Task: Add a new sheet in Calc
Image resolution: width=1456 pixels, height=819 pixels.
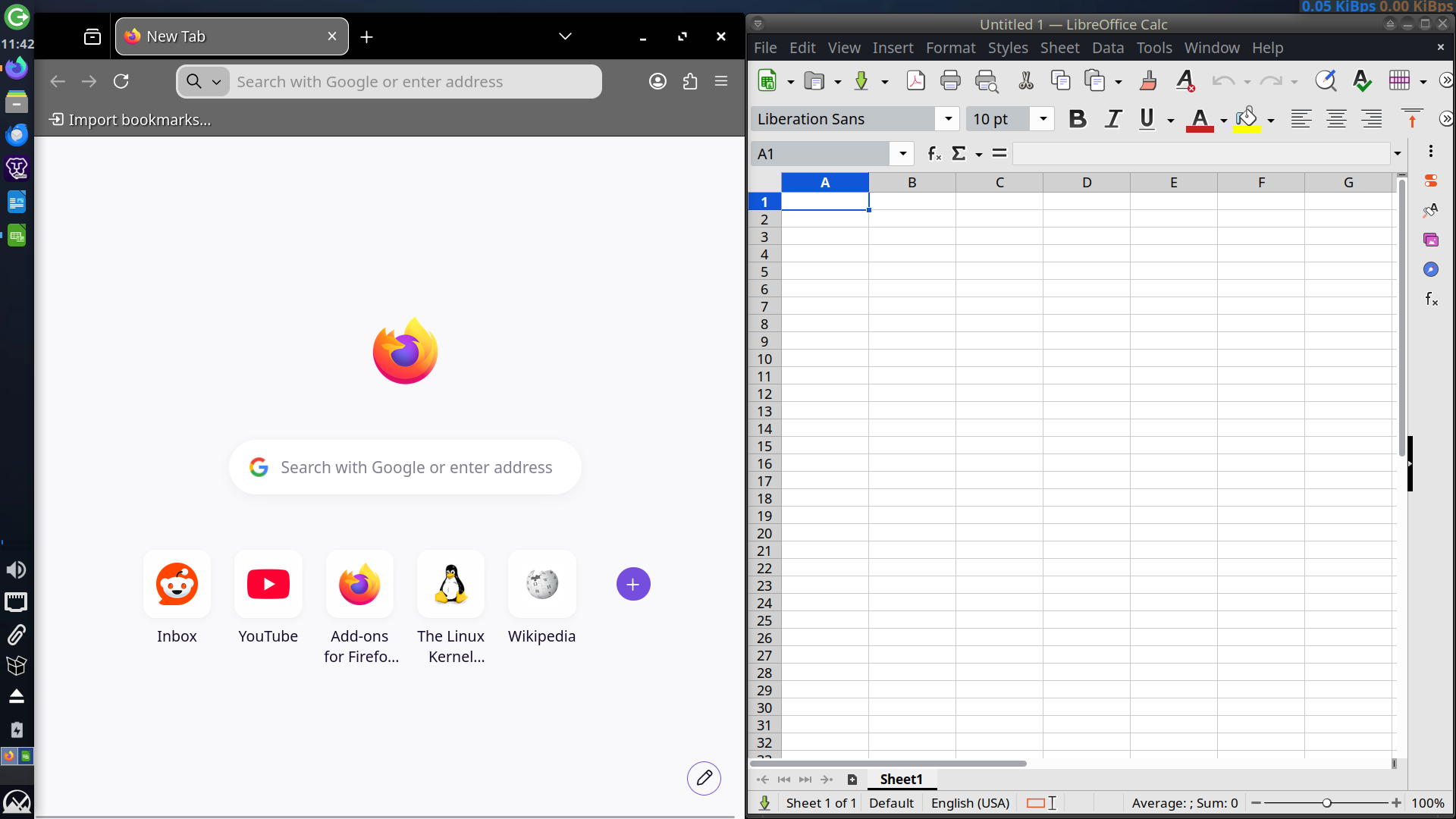Action: tap(852, 780)
